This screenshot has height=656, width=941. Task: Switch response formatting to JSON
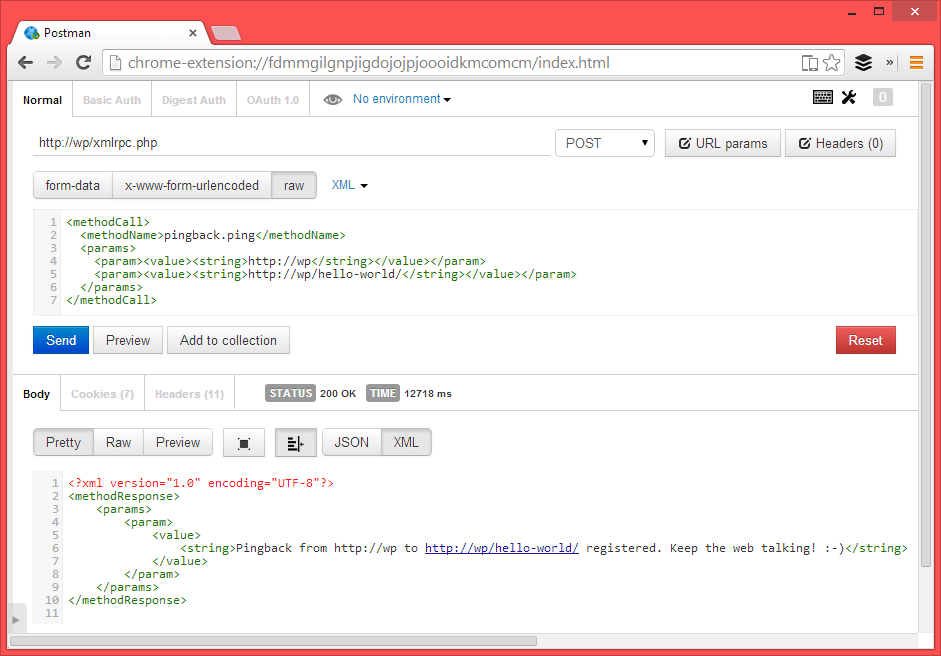(x=351, y=442)
